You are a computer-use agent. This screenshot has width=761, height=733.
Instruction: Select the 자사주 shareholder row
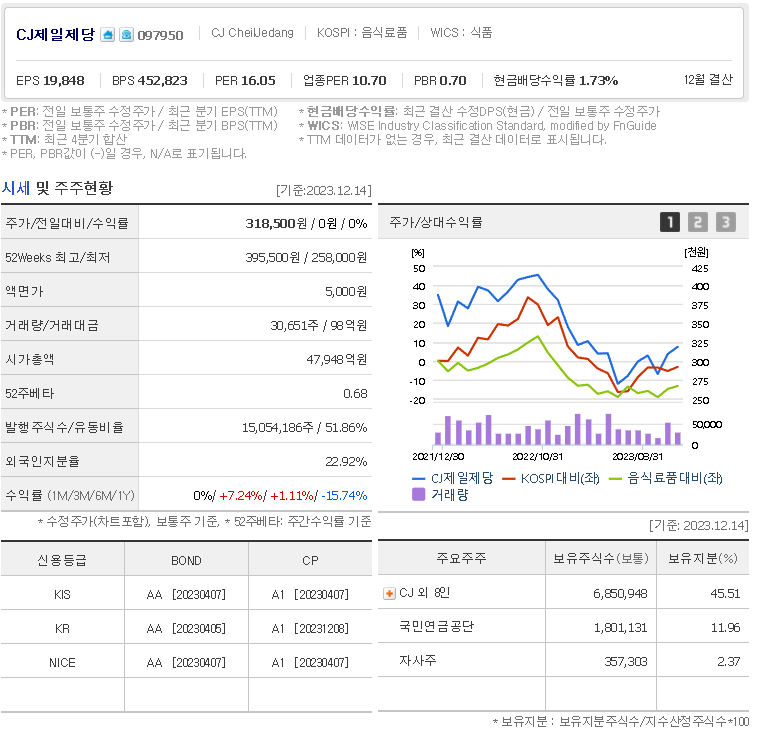coord(563,661)
